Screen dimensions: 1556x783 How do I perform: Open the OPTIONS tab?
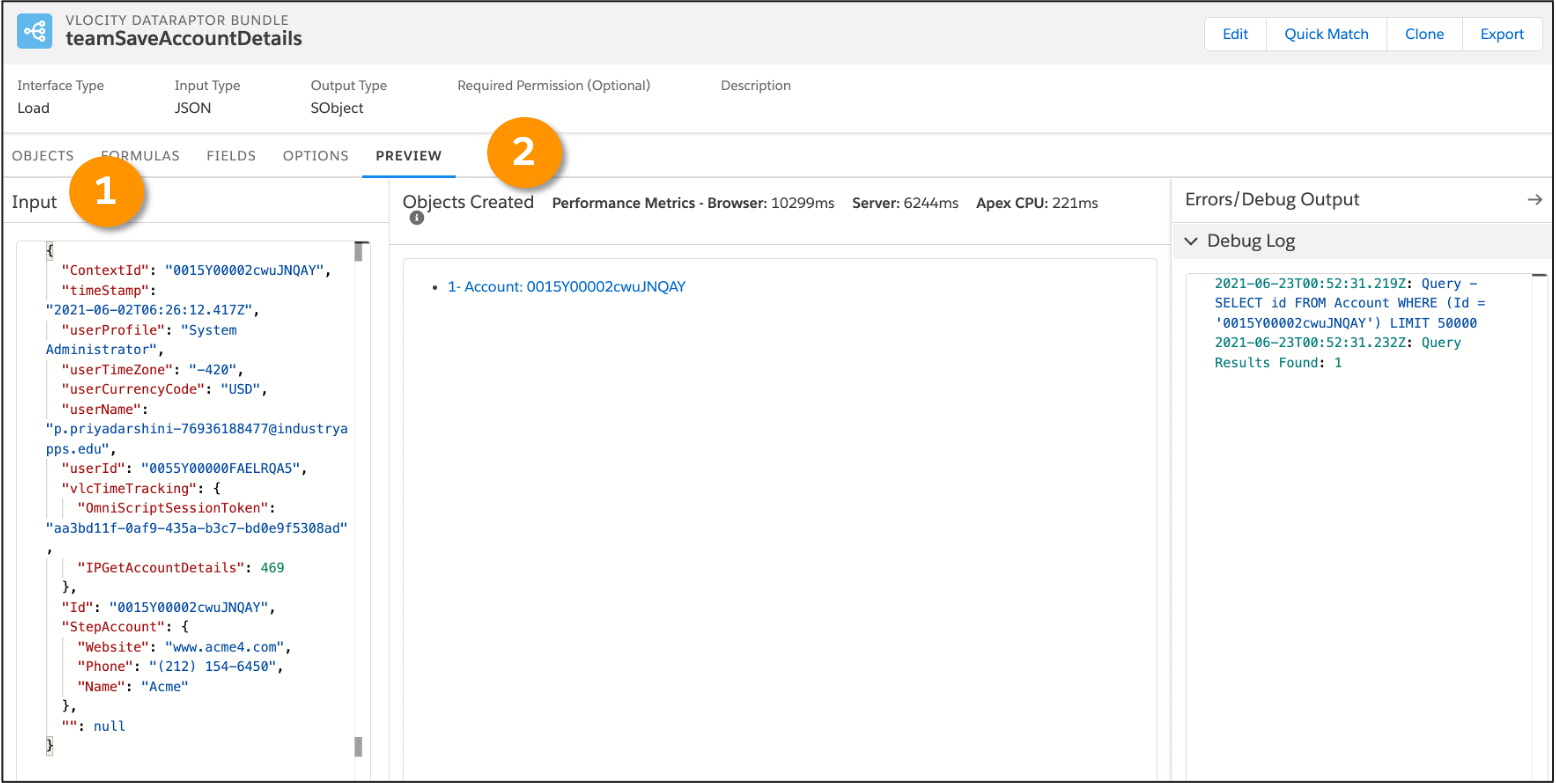click(316, 156)
